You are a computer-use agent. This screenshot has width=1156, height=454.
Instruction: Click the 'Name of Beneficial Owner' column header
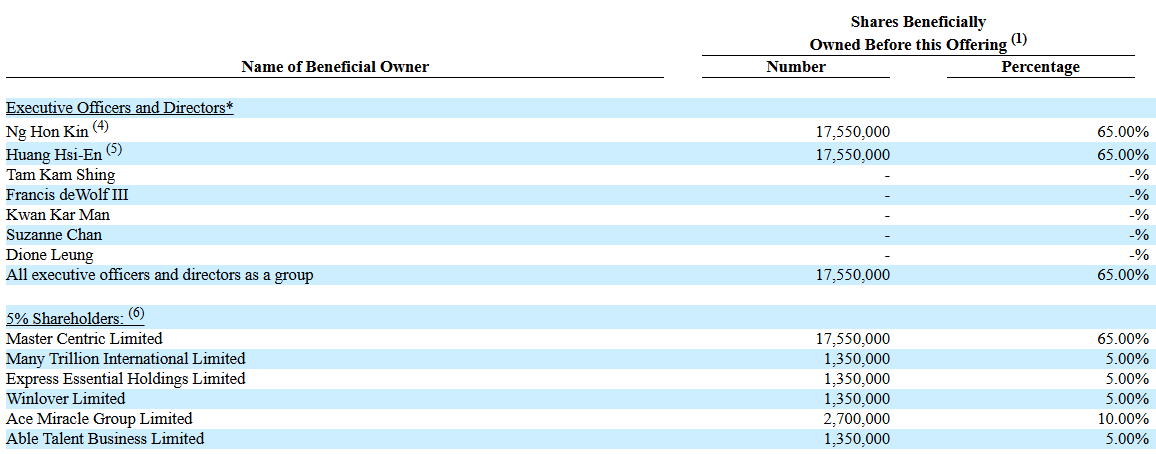coord(334,67)
